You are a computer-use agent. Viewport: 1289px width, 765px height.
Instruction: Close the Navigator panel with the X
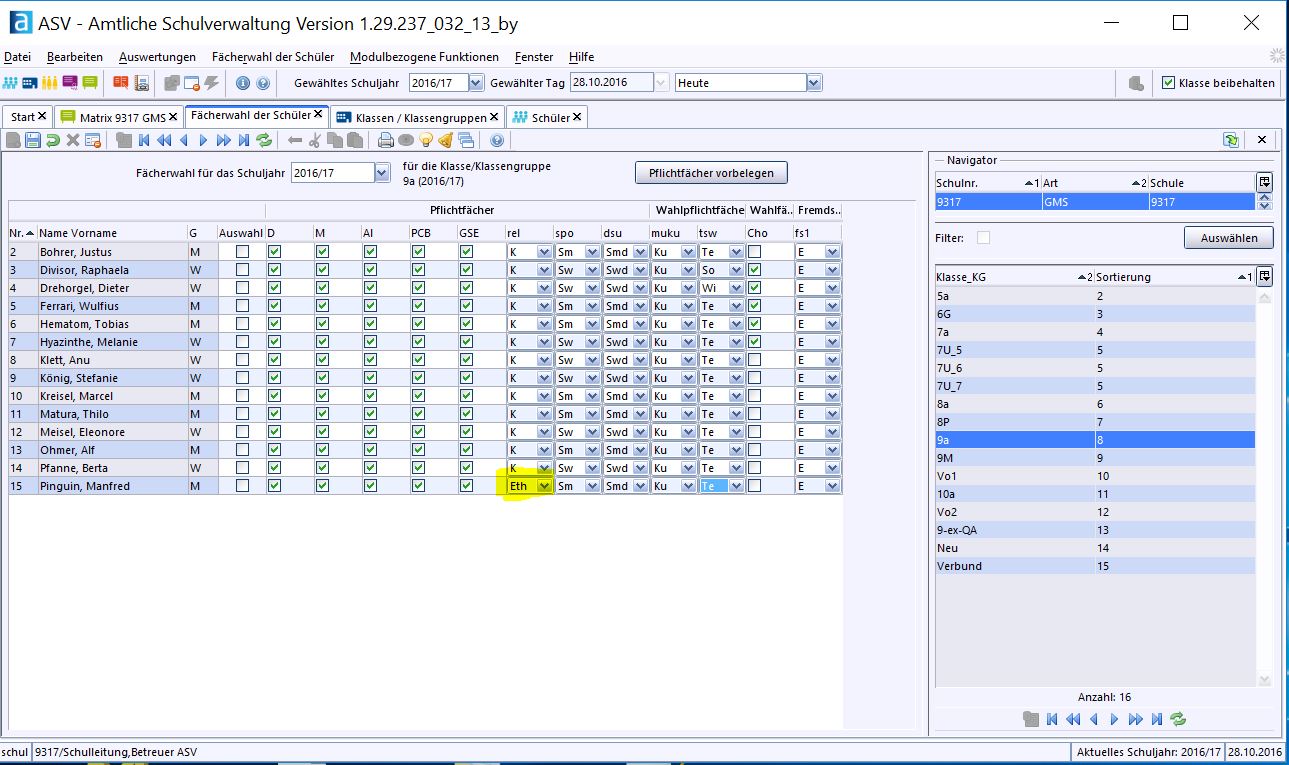click(x=1262, y=141)
